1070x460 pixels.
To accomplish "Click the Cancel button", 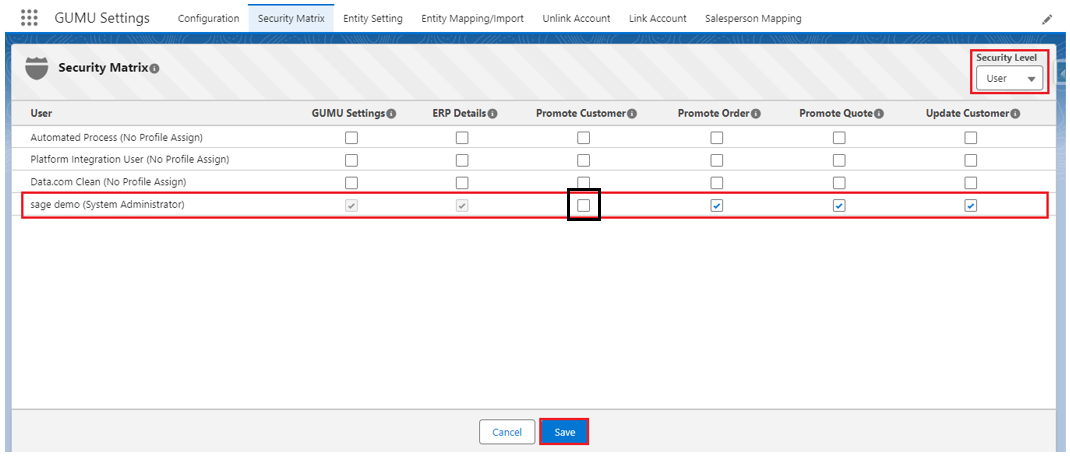I will tap(507, 432).
